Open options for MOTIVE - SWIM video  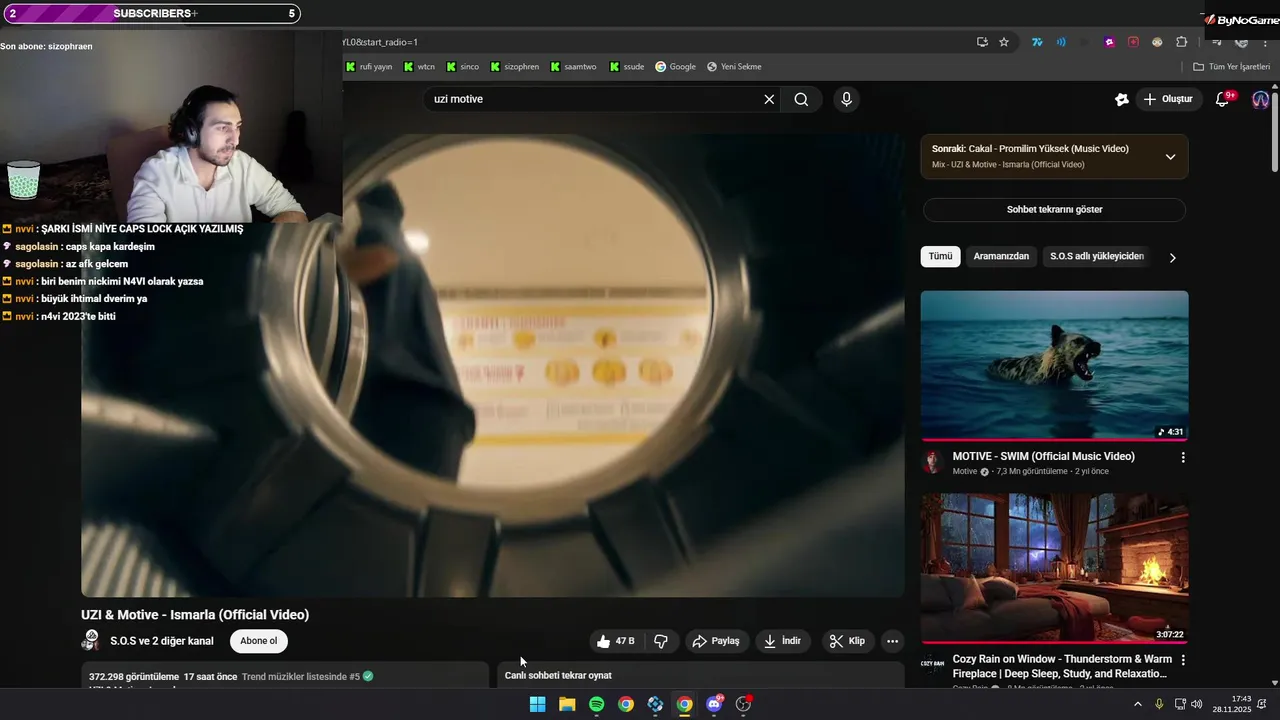pos(1183,457)
